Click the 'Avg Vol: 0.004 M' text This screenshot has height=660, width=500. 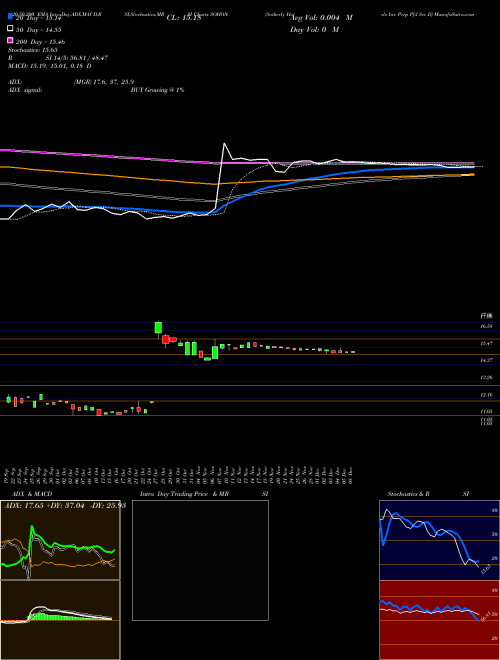(322, 18)
